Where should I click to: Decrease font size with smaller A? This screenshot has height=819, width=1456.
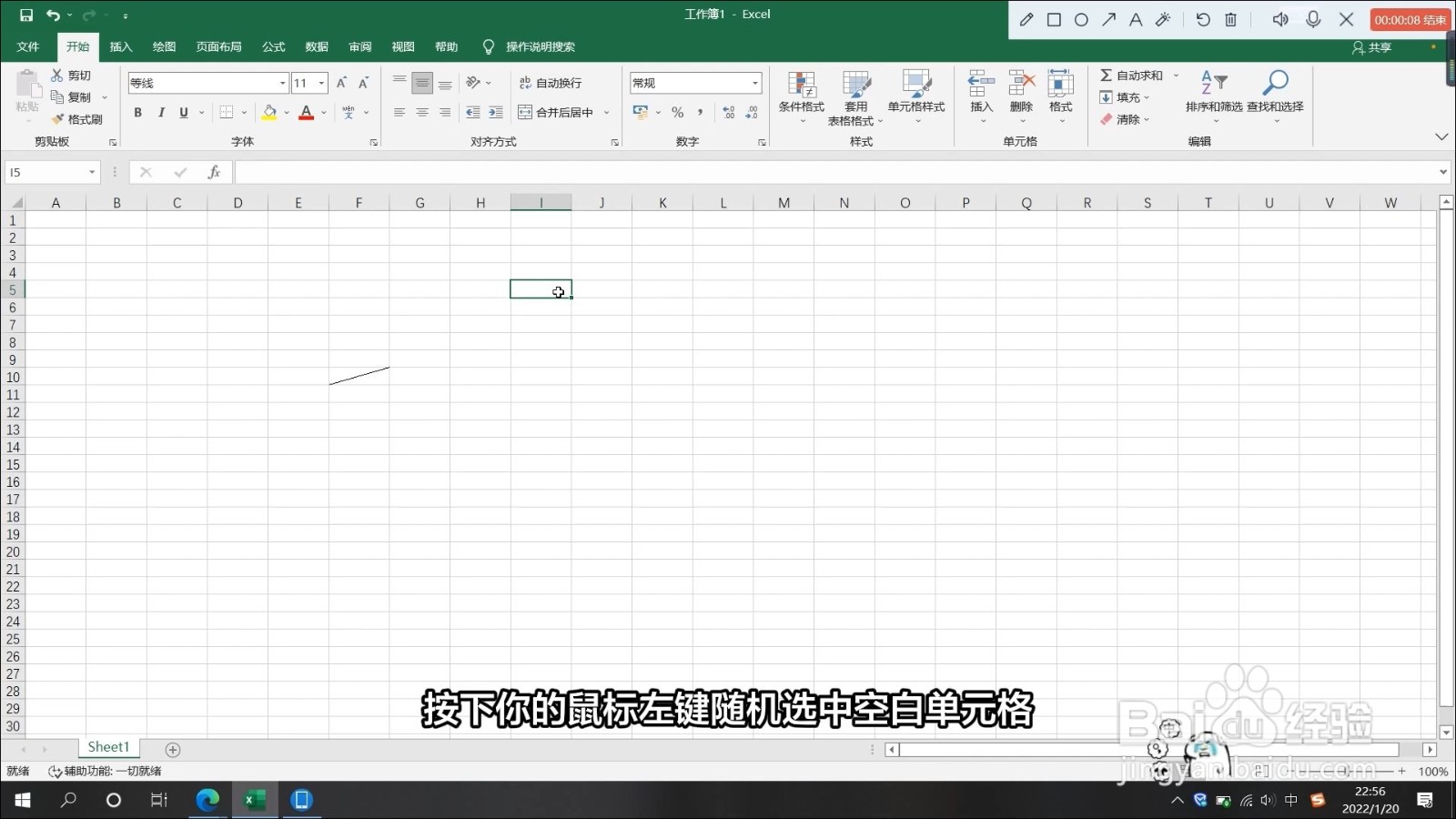[x=363, y=83]
